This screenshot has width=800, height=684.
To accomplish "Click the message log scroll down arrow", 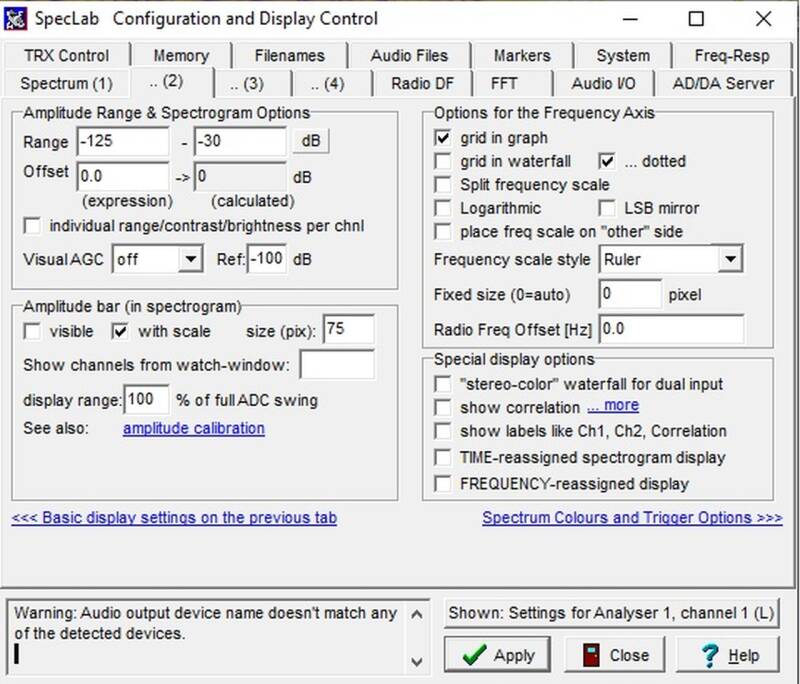I will click(416, 662).
